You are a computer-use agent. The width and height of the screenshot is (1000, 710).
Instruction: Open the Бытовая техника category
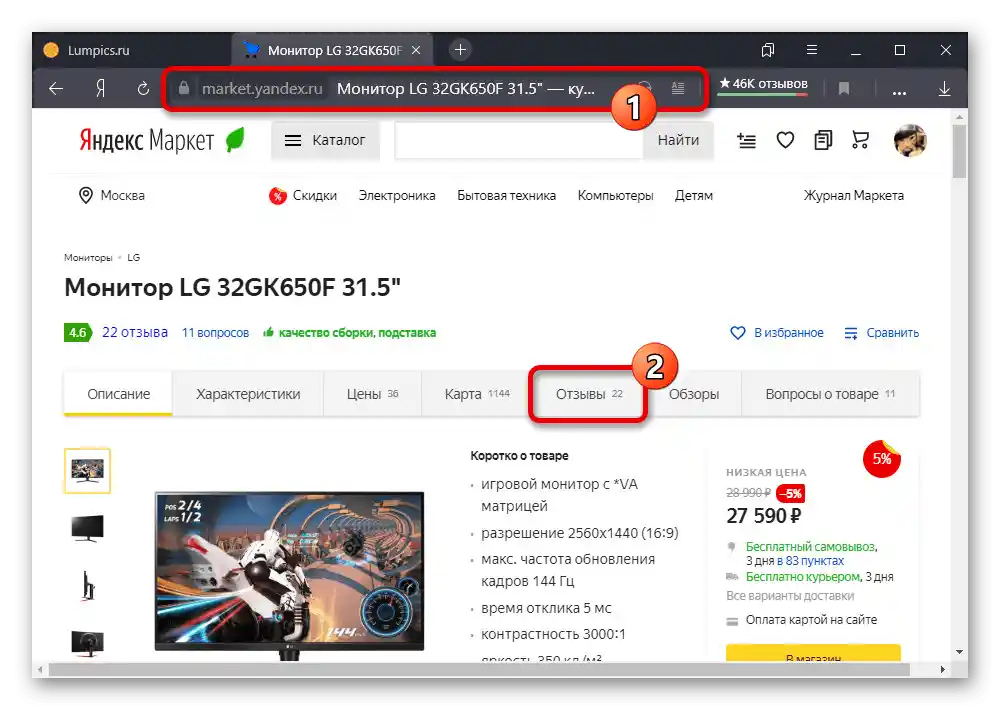pyautogui.click(x=506, y=195)
